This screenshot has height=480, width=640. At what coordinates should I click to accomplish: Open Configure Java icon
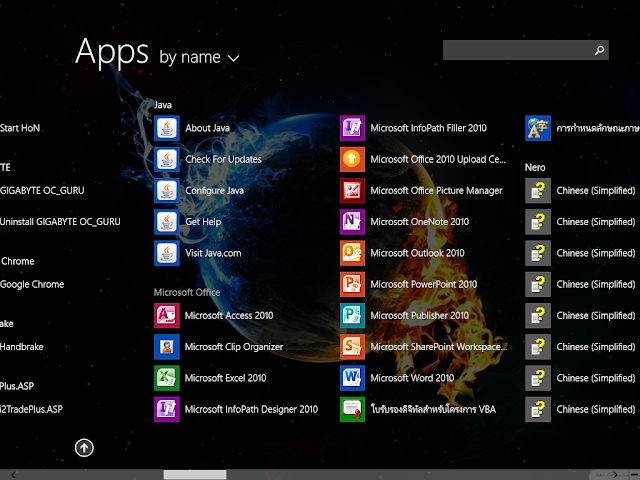[x=167, y=191]
